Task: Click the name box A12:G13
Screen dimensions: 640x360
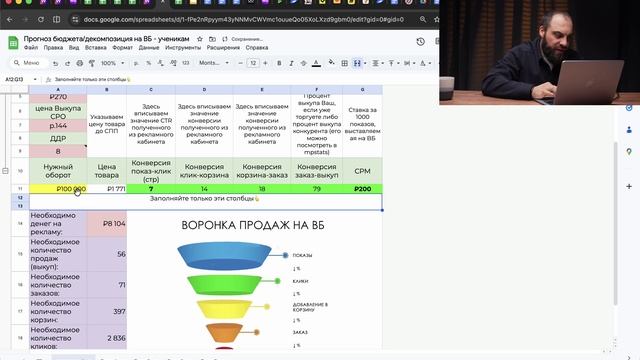Action: point(16,80)
